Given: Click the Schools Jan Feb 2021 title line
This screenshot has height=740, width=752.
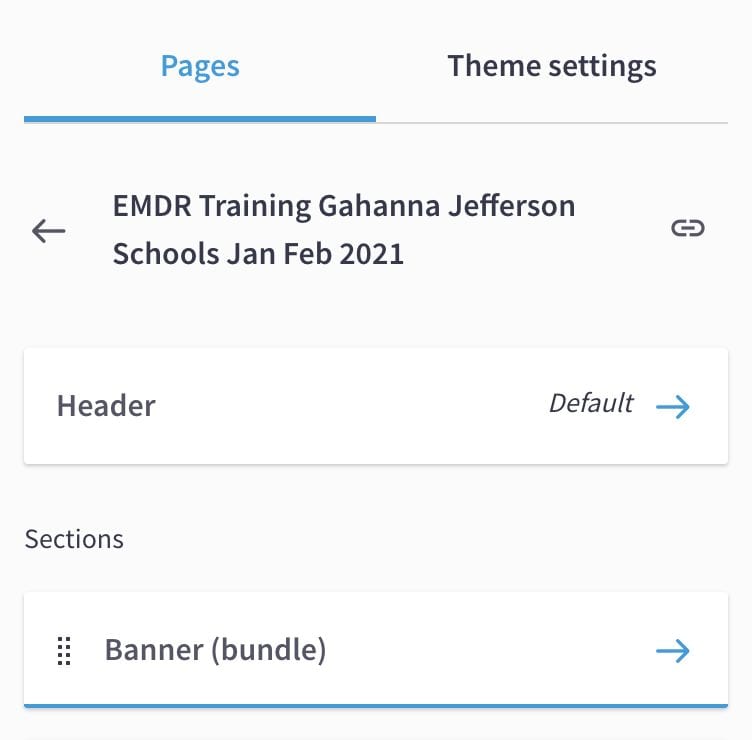Looking at the screenshot, I should click(x=258, y=254).
